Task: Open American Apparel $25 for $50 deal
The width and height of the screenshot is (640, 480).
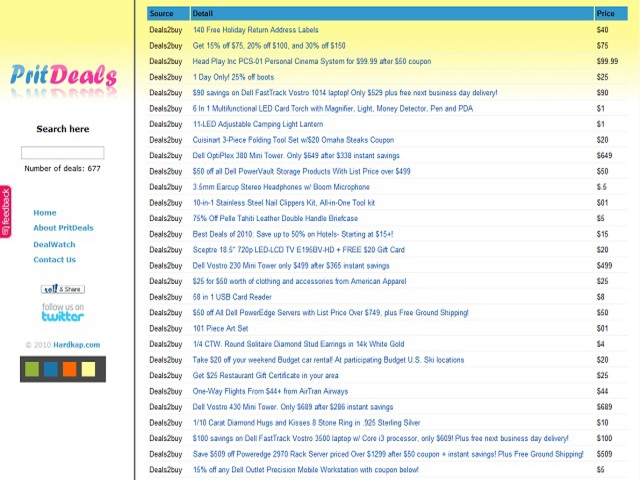Action: tap(300, 281)
